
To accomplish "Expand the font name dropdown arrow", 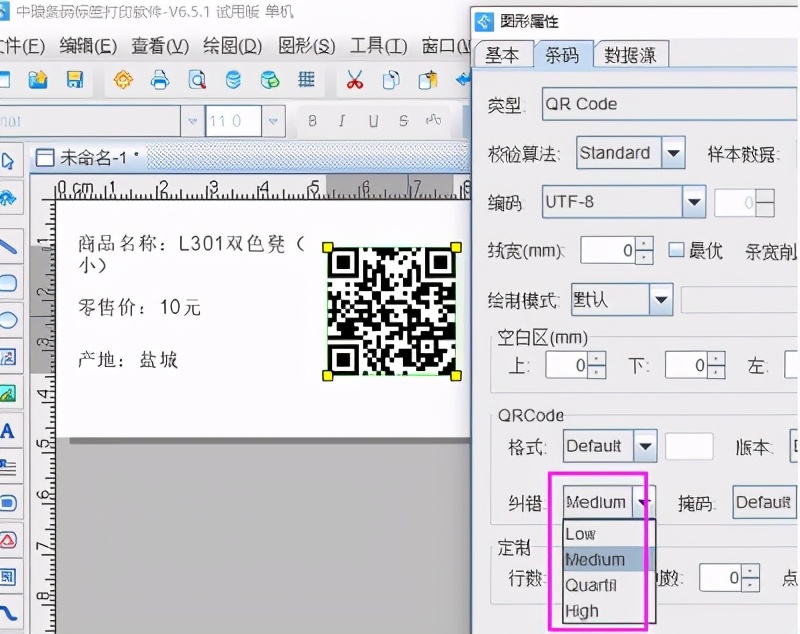I will coord(192,121).
